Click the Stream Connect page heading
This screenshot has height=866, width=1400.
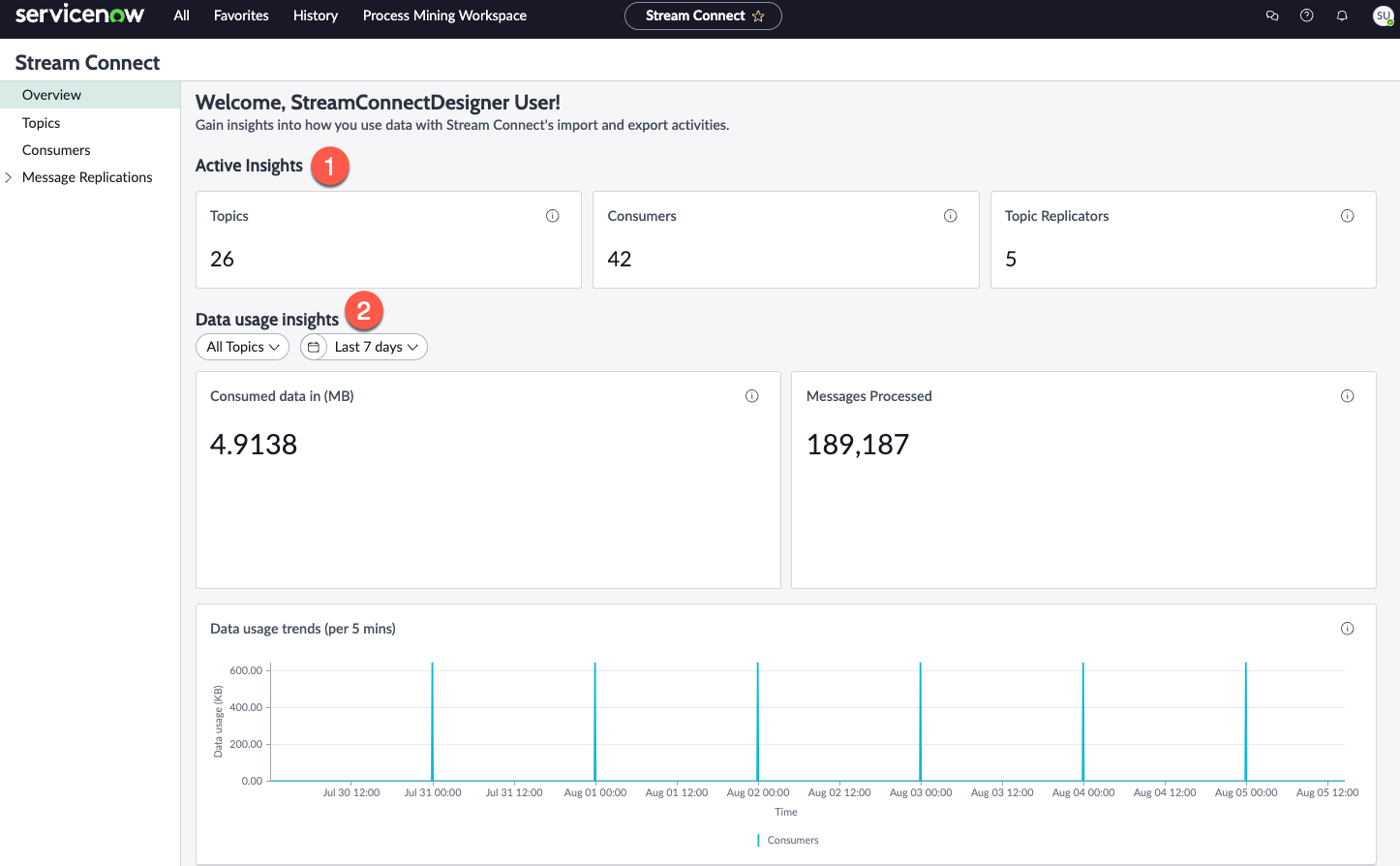pyautogui.click(x=87, y=63)
